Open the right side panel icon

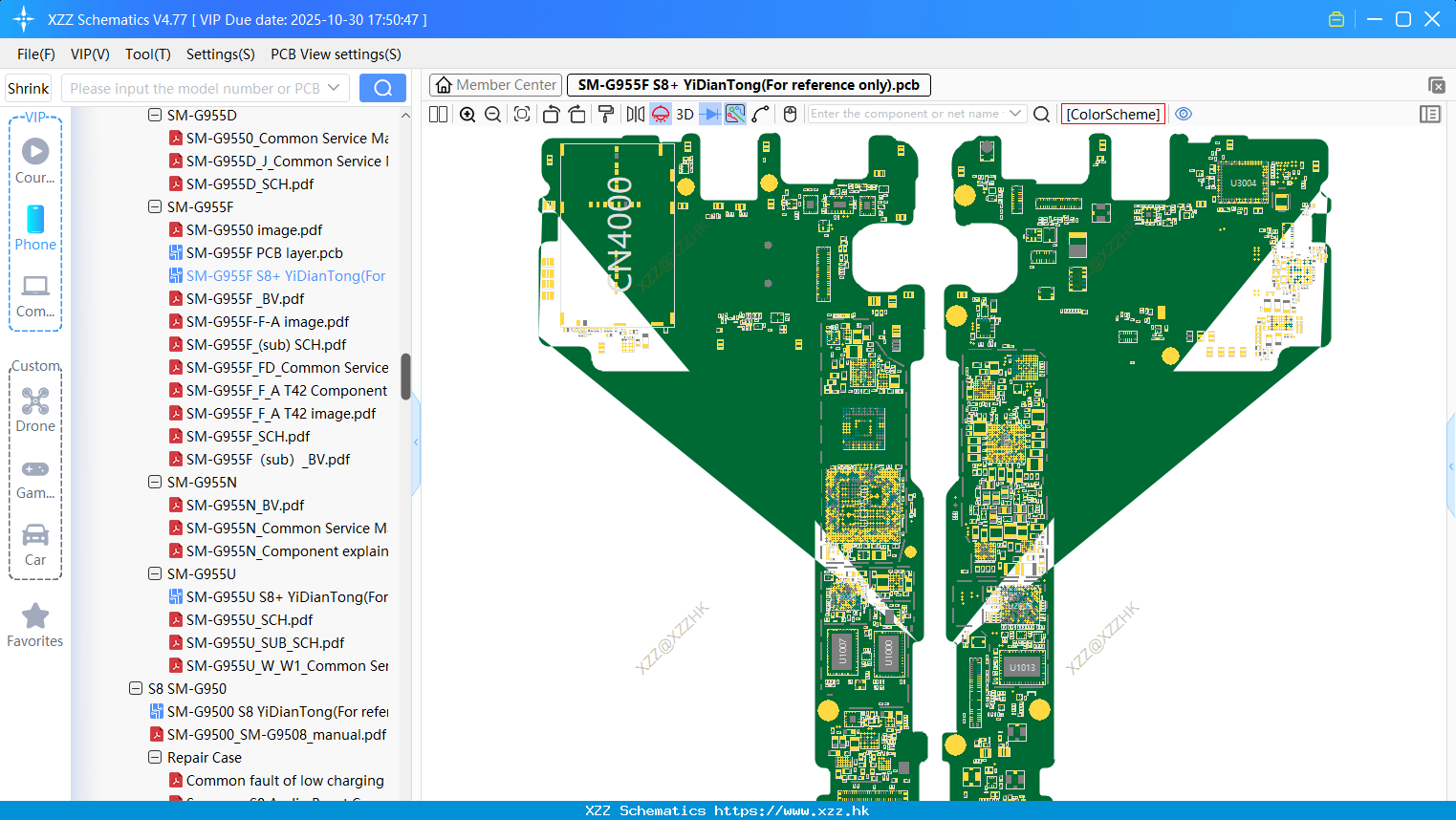(x=1430, y=114)
